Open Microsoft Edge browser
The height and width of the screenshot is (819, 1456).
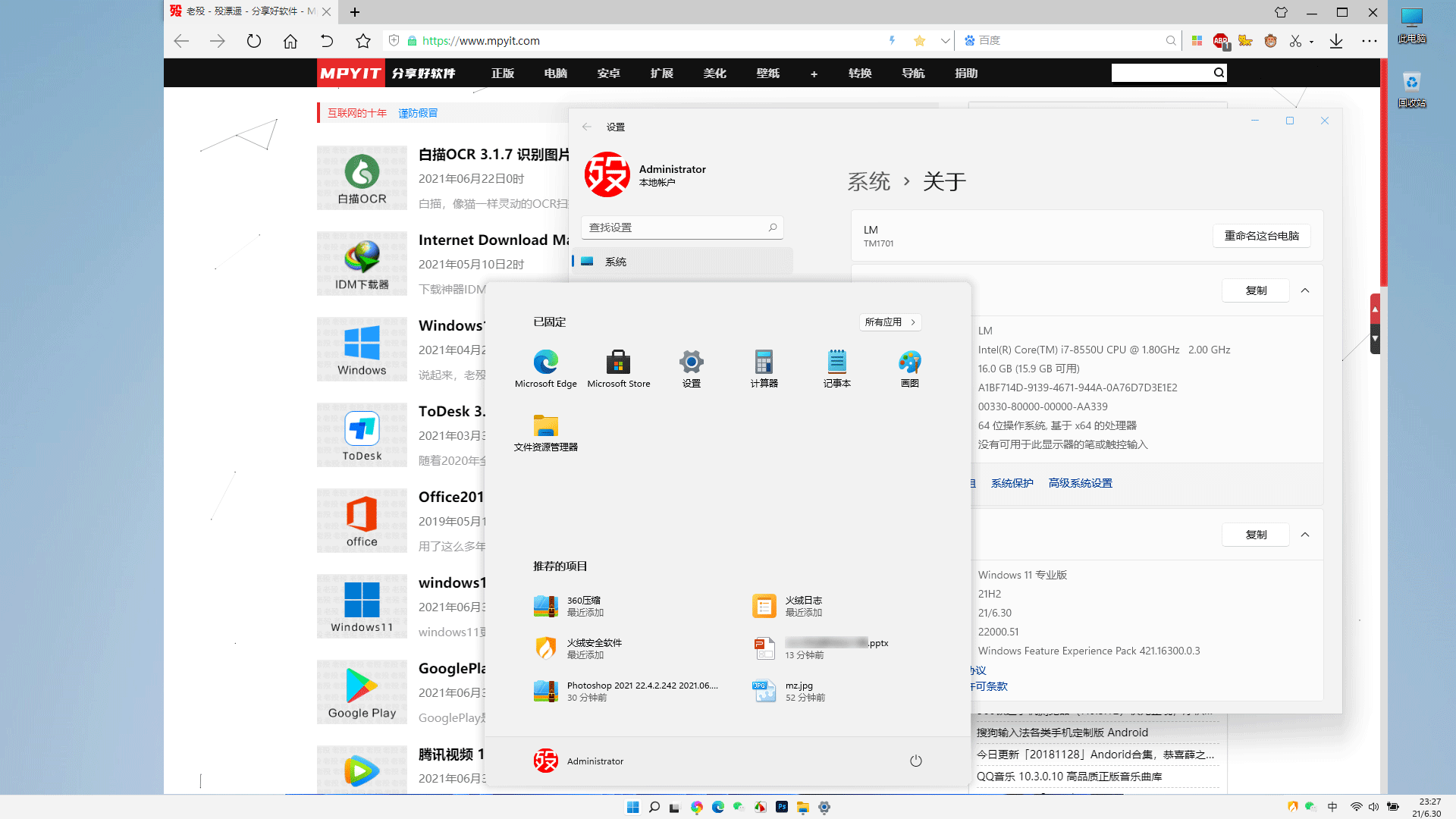click(x=546, y=362)
